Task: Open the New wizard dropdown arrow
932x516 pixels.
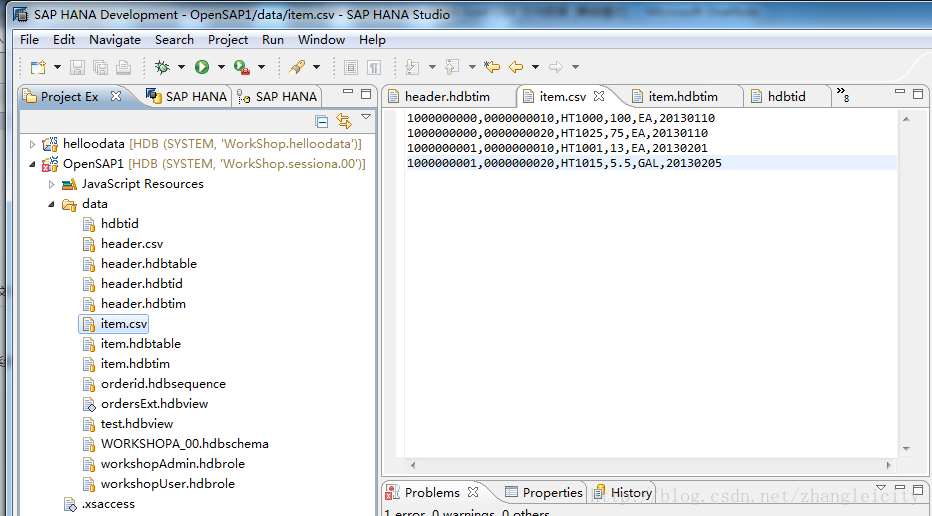Action: click(57, 67)
